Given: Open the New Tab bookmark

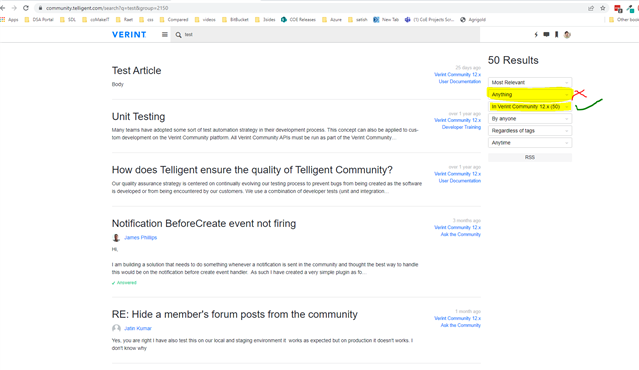Looking at the screenshot, I should pos(386,20).
